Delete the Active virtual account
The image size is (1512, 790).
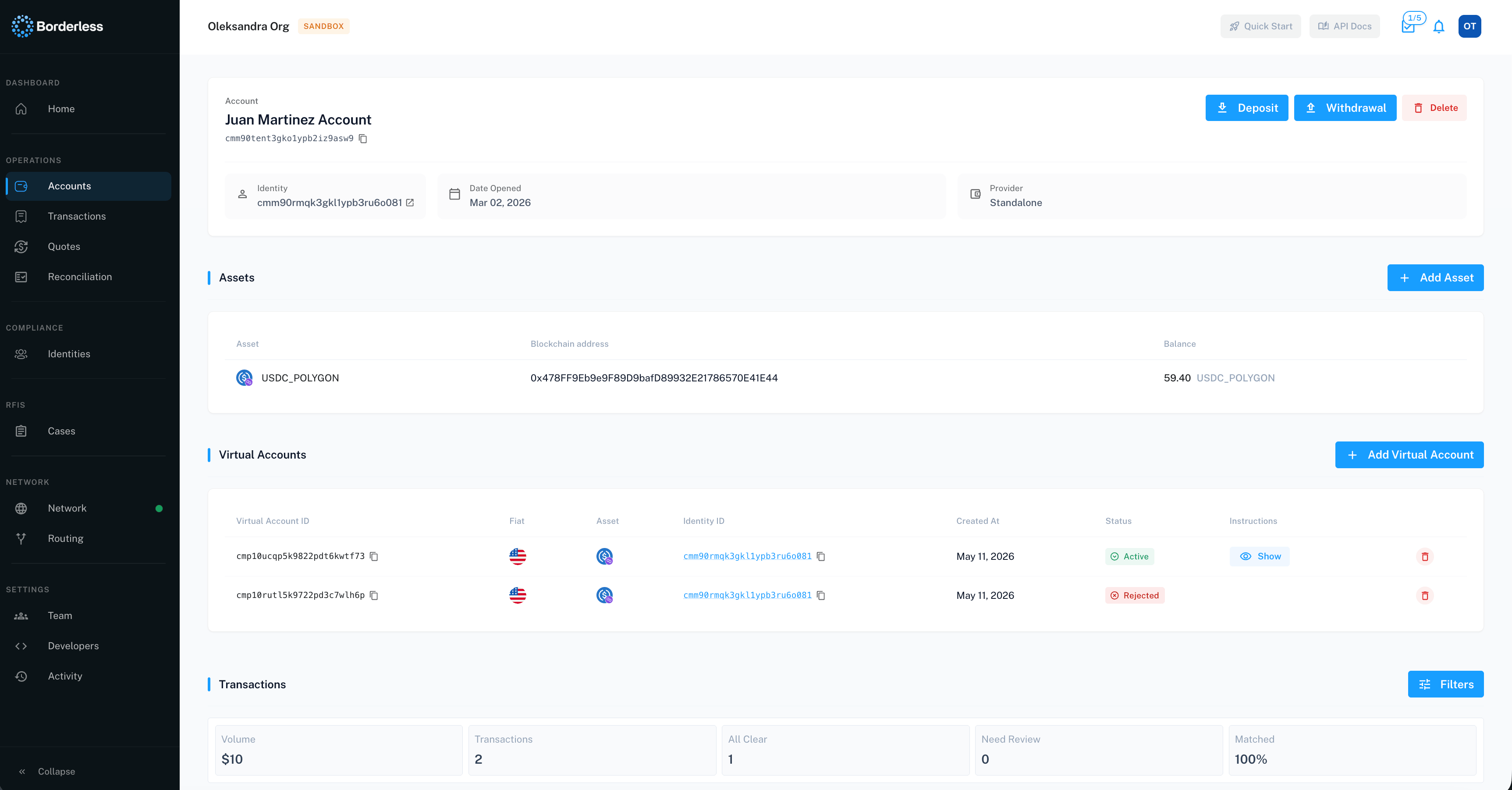(x=1424, y=556)
